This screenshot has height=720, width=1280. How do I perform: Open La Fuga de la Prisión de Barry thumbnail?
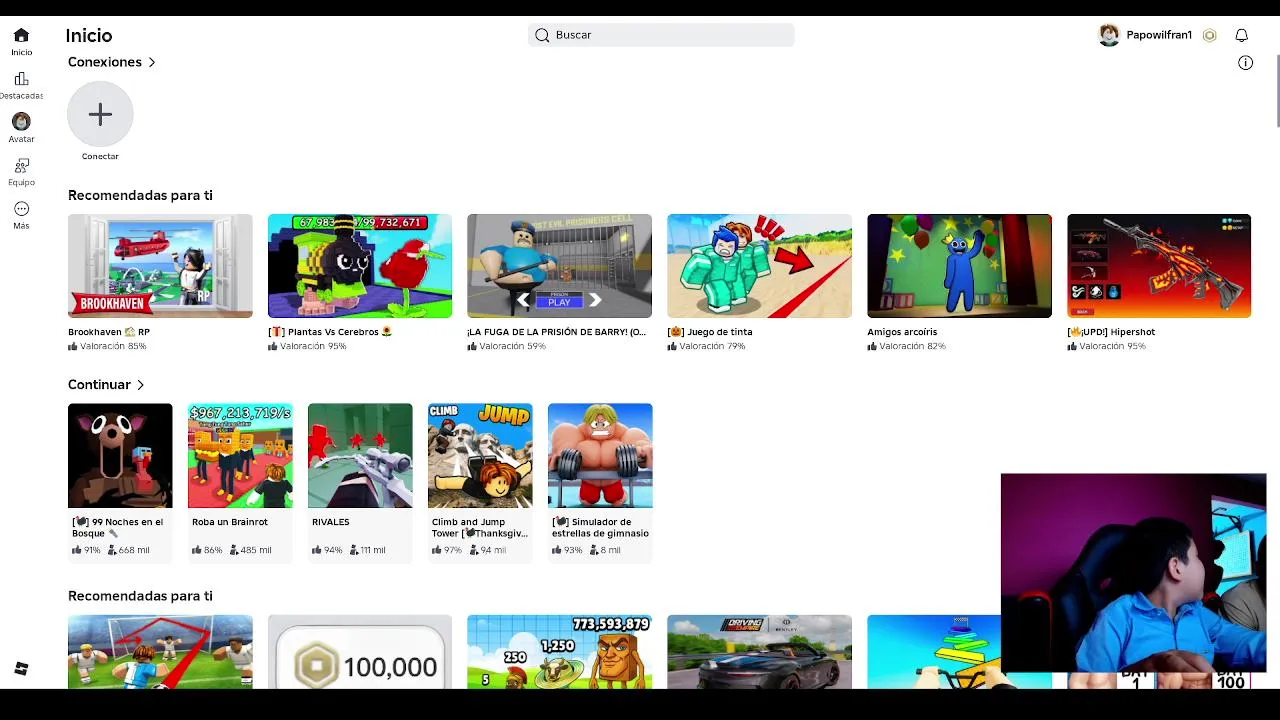pyautogui.click(x=559, y=266)
